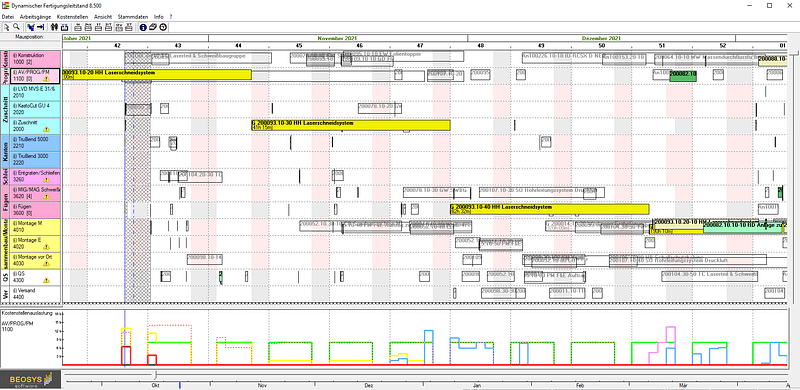Click the Mausposition field label
Screen dimensions: 800x390
tap(30, 37)
